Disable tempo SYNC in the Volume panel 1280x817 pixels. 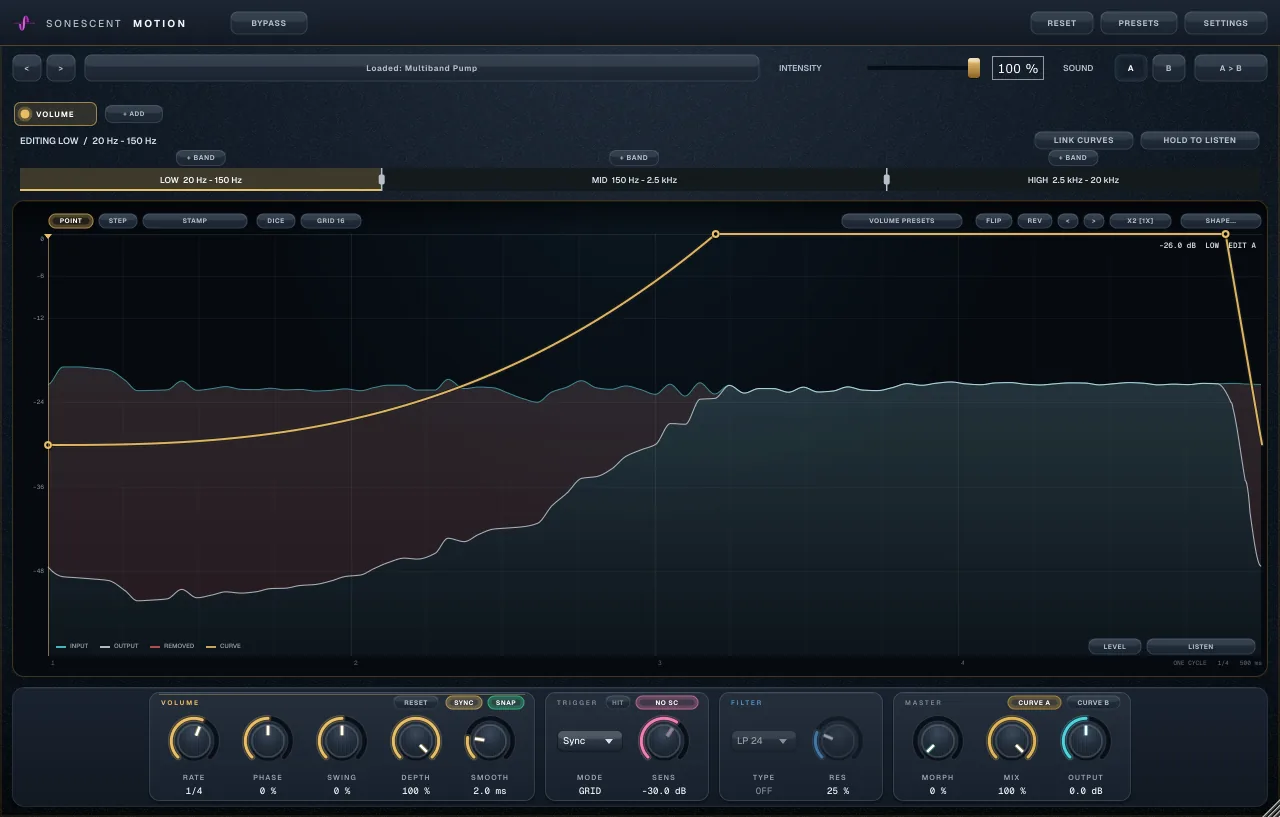464,703
